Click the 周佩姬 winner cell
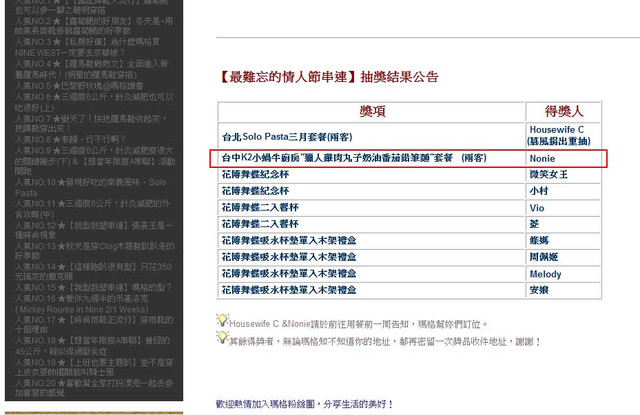This screenshot has height=415, width=640. [563, 257]
